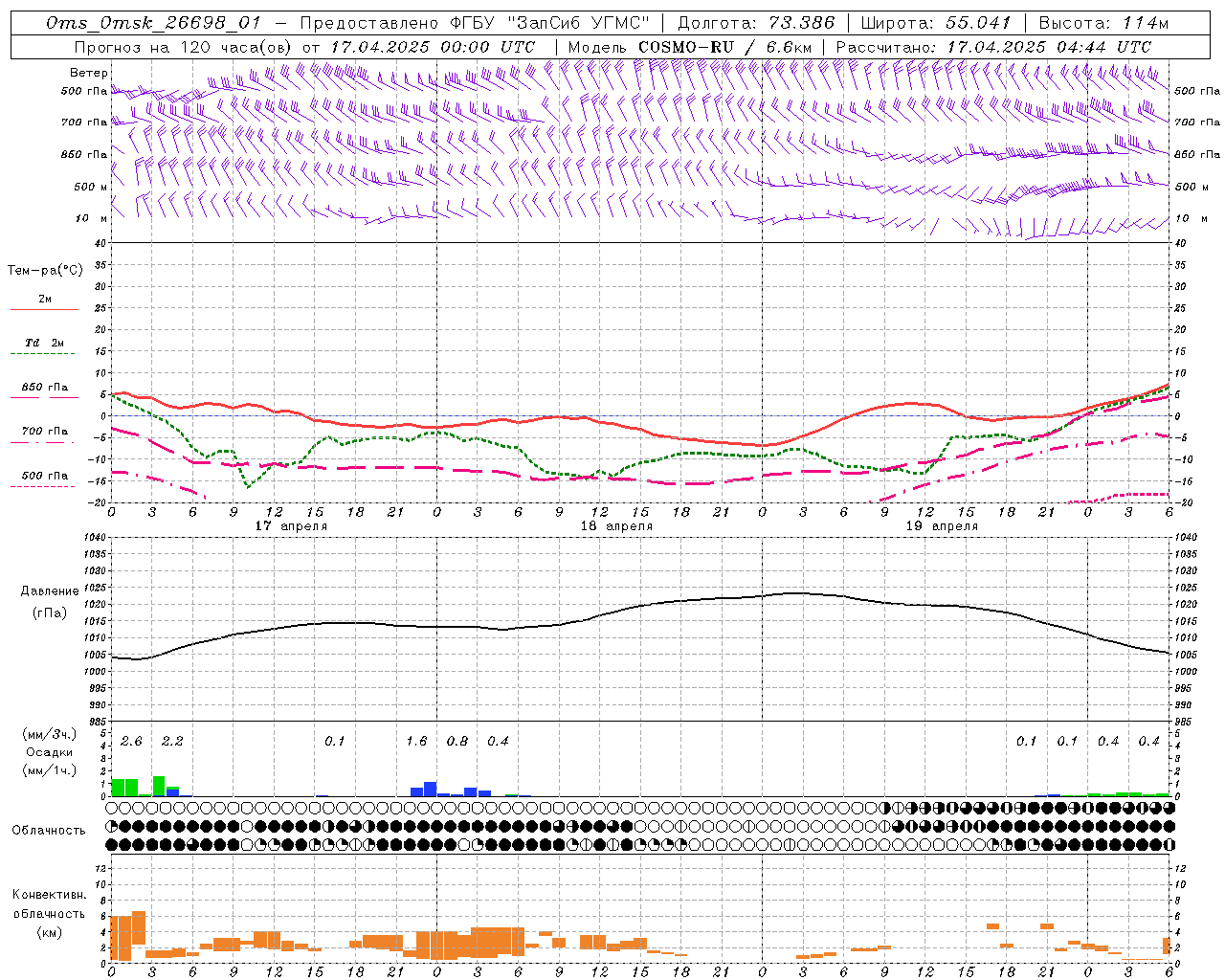Screen dimensions: 1225x980
Task: Click the (км) units label
Action: (49, 932)
